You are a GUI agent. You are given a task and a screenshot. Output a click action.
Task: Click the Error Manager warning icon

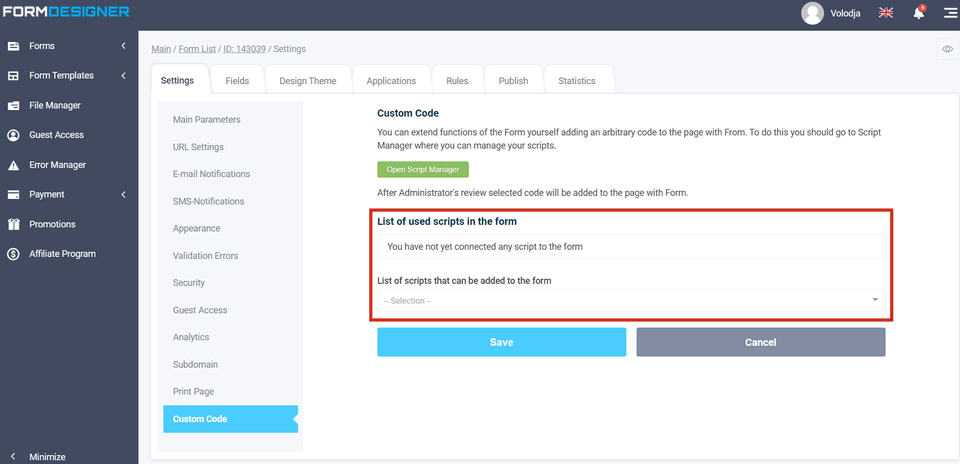pyautogui.click(x=14, y=165)
